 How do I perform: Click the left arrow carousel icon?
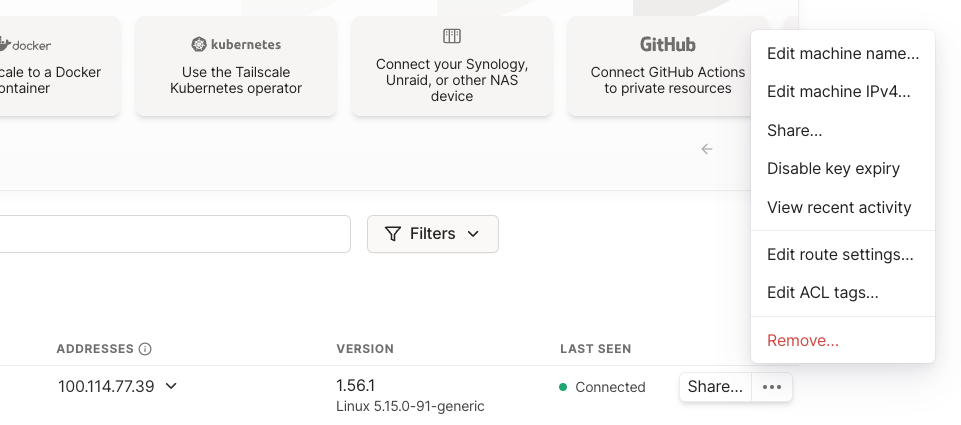707,149
